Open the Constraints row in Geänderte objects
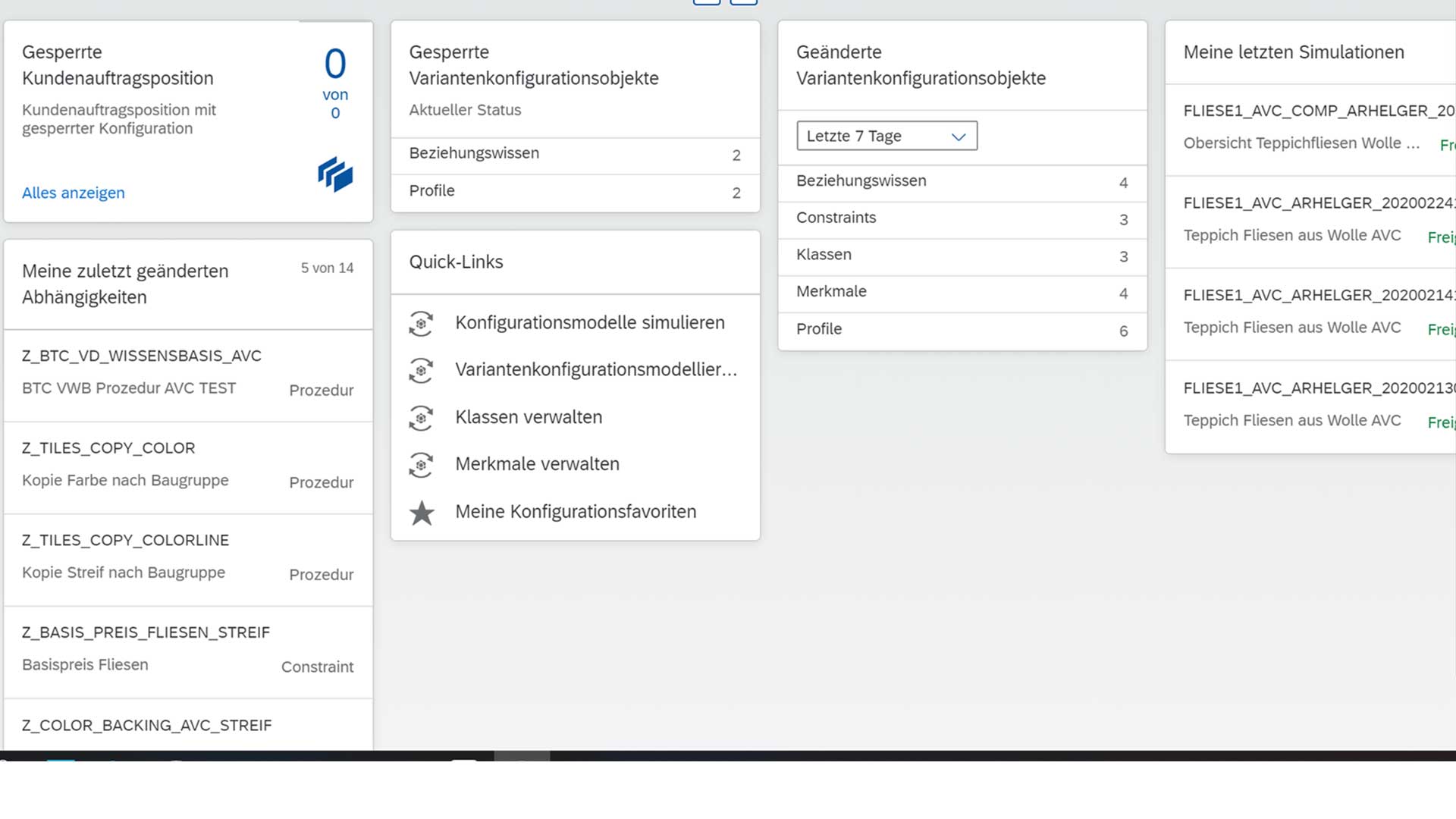This screenshot has width=1456, height=819. point(962,218)
